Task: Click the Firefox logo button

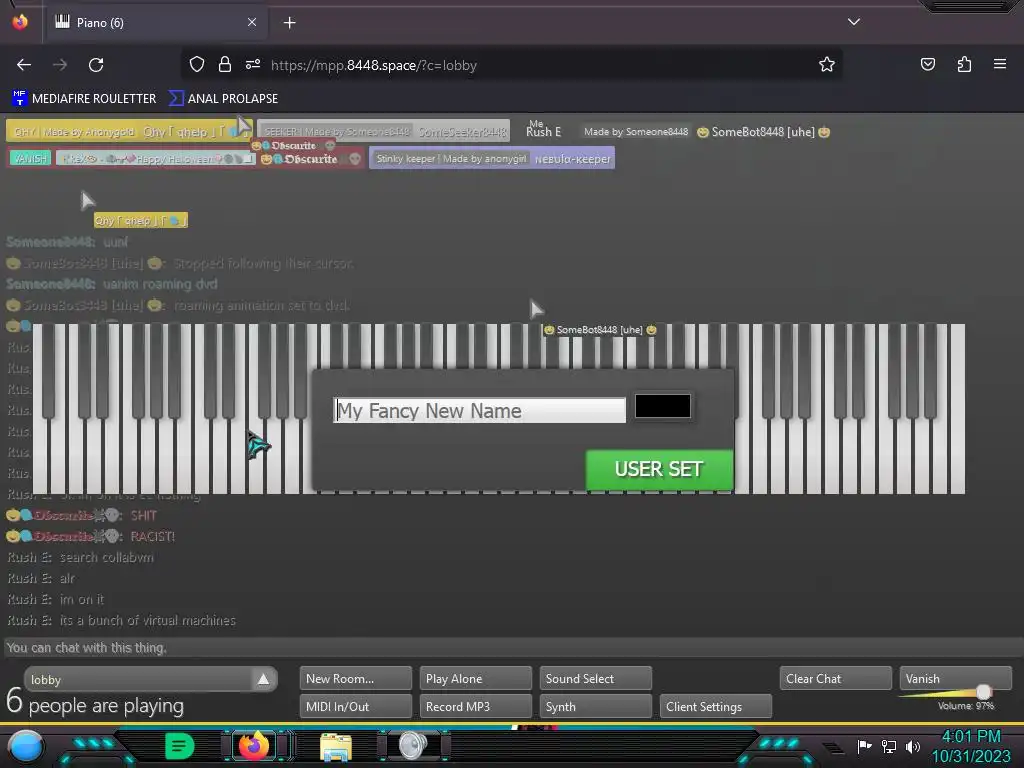Action: (x=20, y=22)
